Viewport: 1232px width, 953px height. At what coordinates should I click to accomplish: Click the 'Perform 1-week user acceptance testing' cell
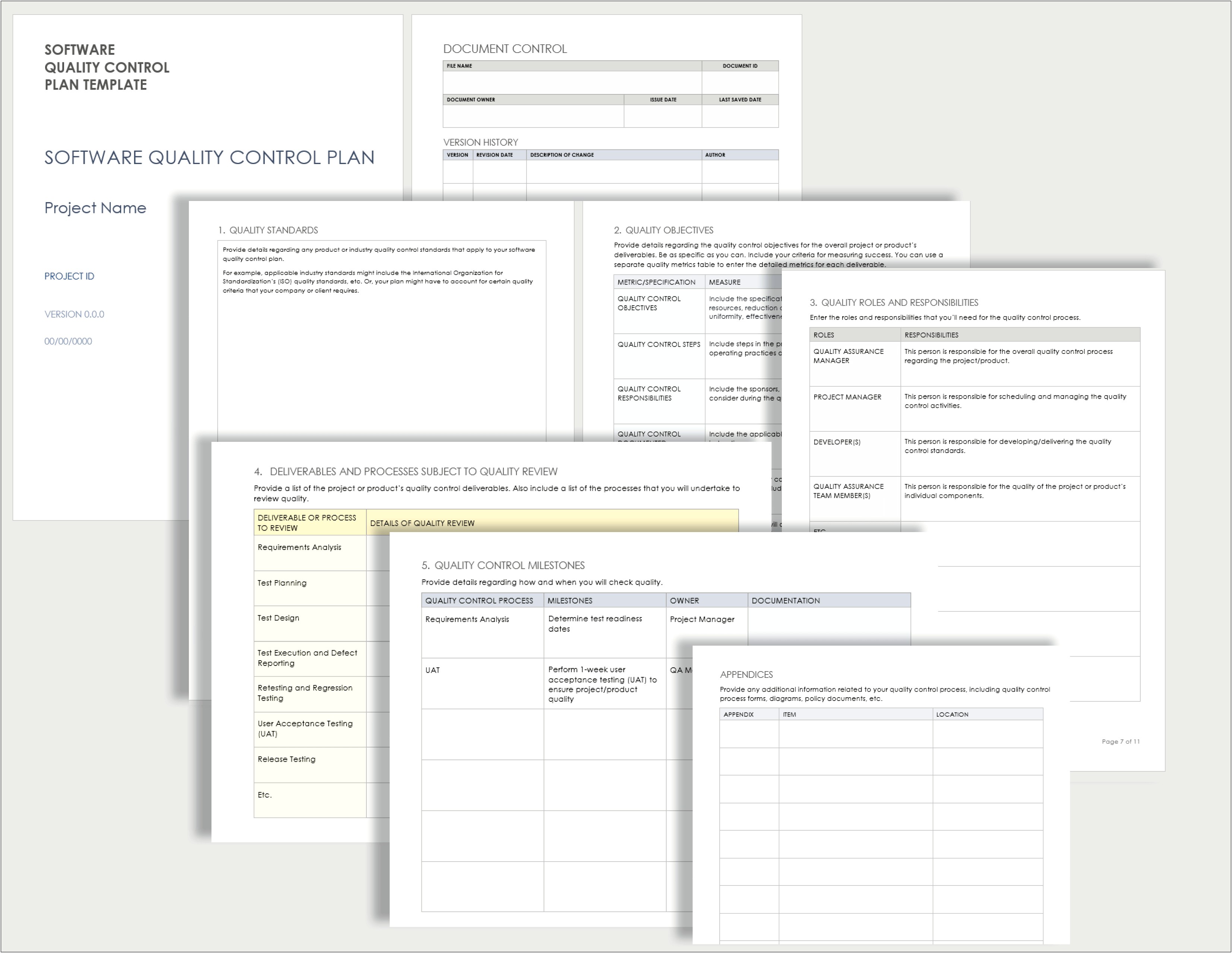(605, 683)
